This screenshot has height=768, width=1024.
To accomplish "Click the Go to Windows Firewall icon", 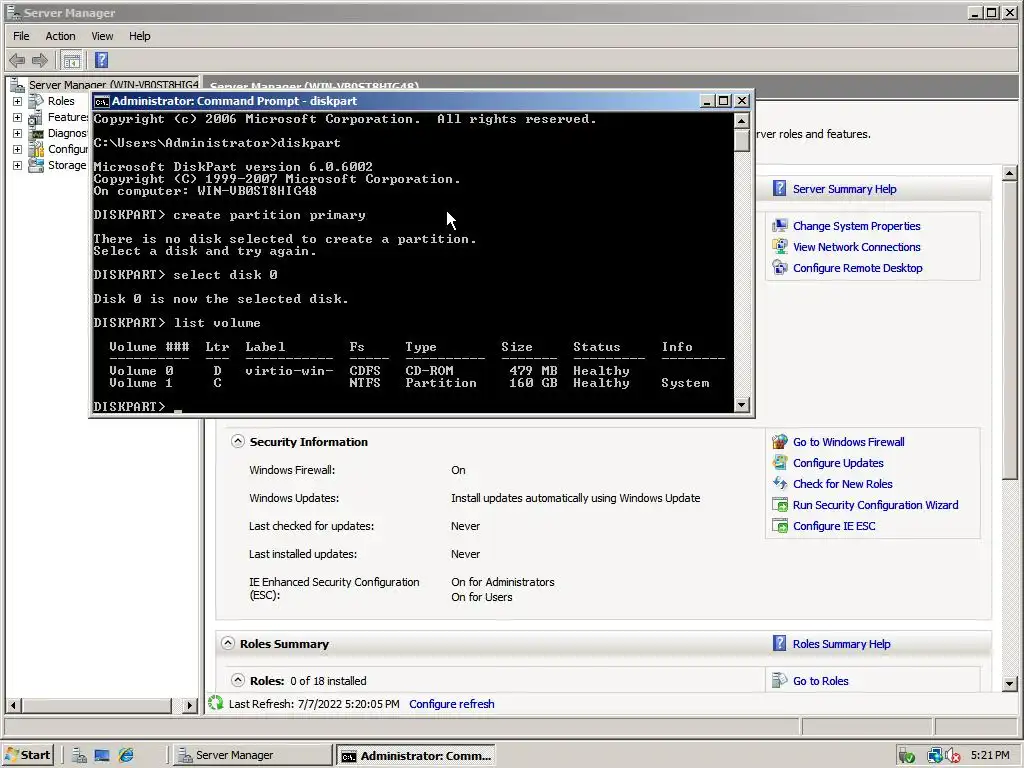I will tap(780, 442).
